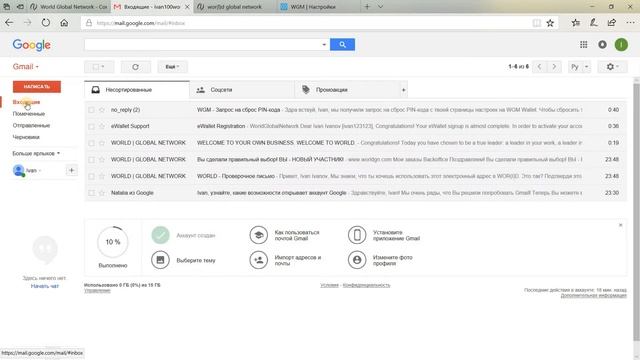Select checkbox for WELCOME TO YOUR OWN BUSINESS email
The height and width of the screenshot is (360, 640).
pos(91,143)
